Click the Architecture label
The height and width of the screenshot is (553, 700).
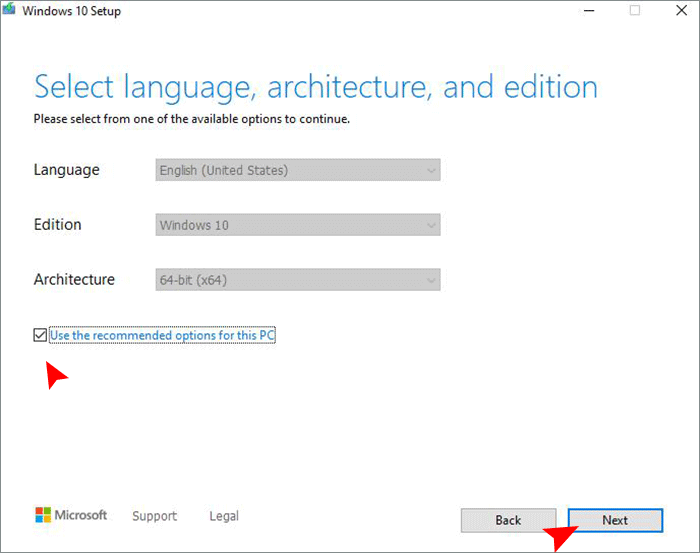[x=74, y=279]
